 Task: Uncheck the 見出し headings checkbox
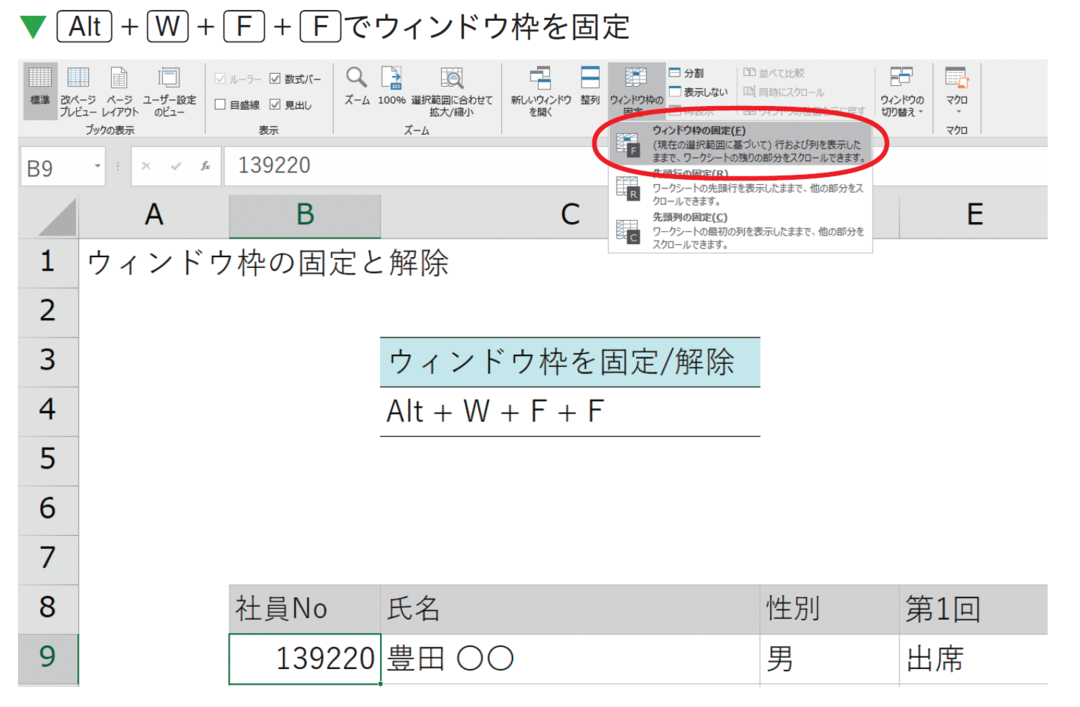click(276, 104)
